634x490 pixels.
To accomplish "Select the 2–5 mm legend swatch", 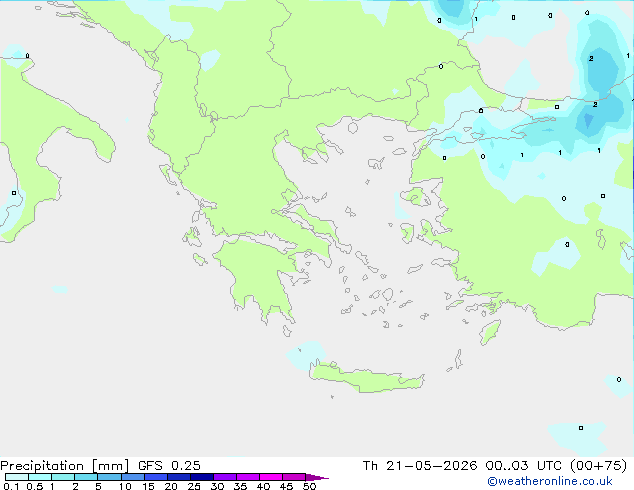I will [x=86, y=477].
